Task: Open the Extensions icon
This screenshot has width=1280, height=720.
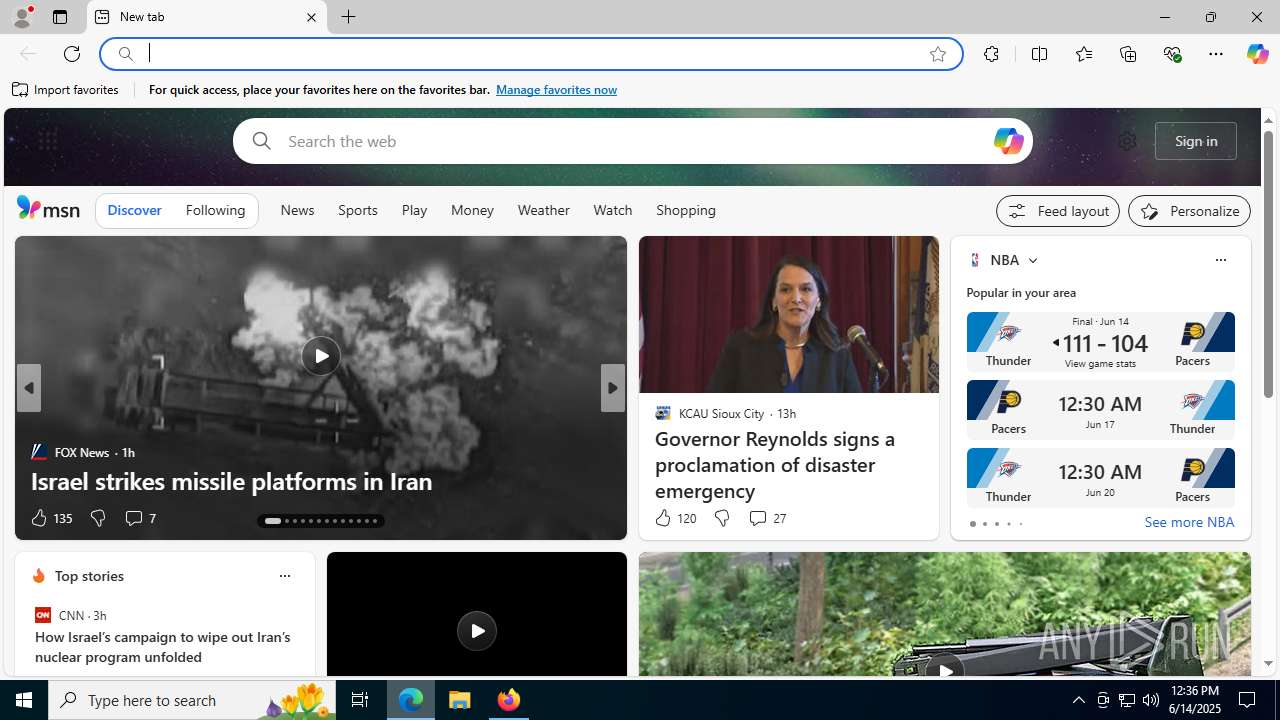Action: tap(991, 54)
